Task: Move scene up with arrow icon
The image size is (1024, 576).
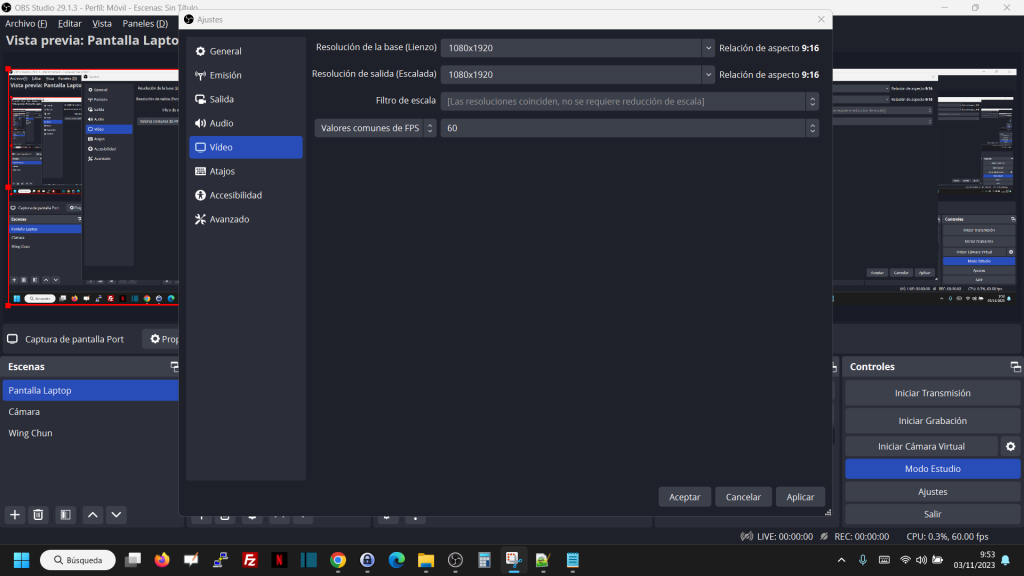Action: (x=93, y=515)
